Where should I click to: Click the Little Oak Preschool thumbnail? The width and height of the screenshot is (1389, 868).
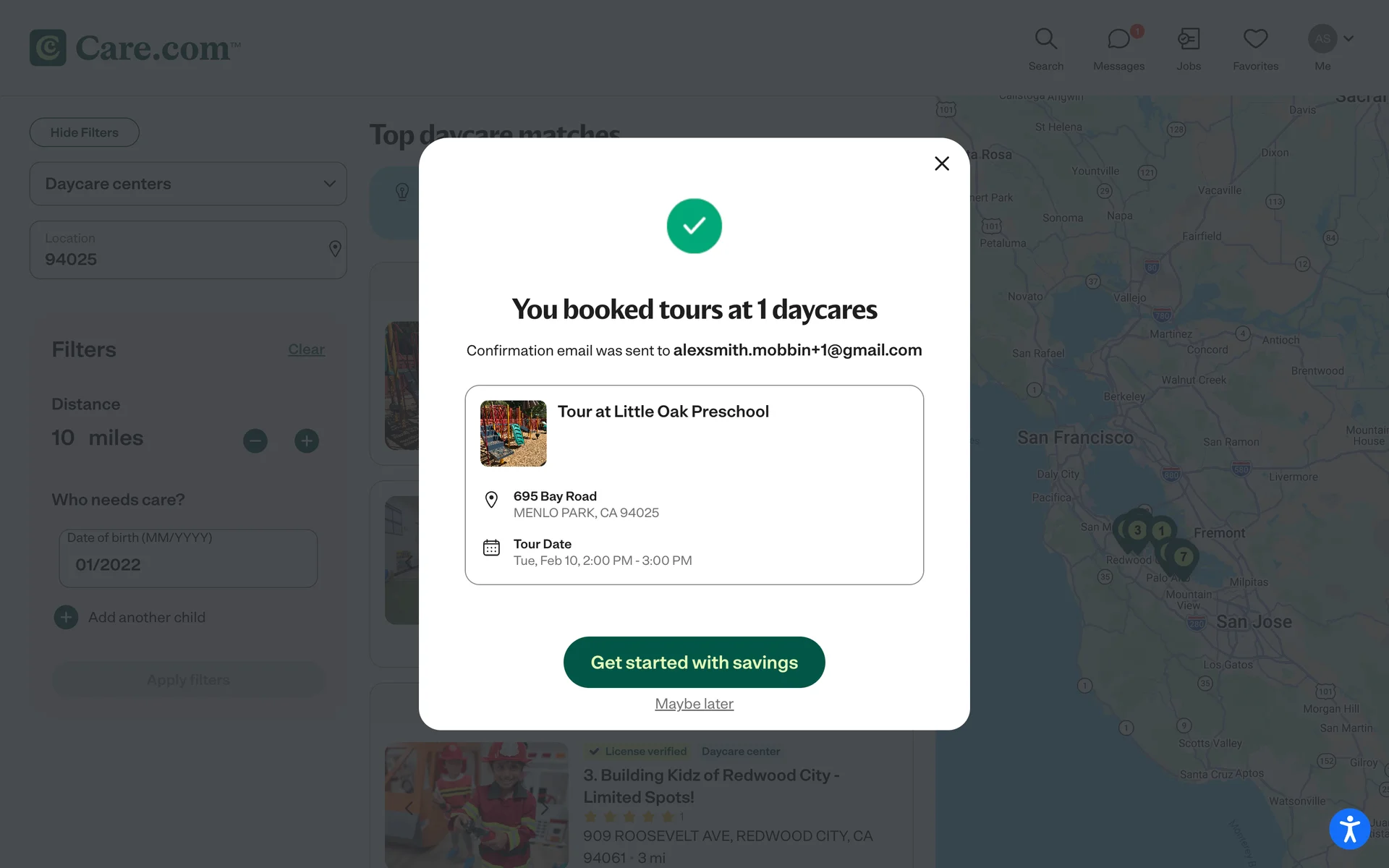coord(513,433)
